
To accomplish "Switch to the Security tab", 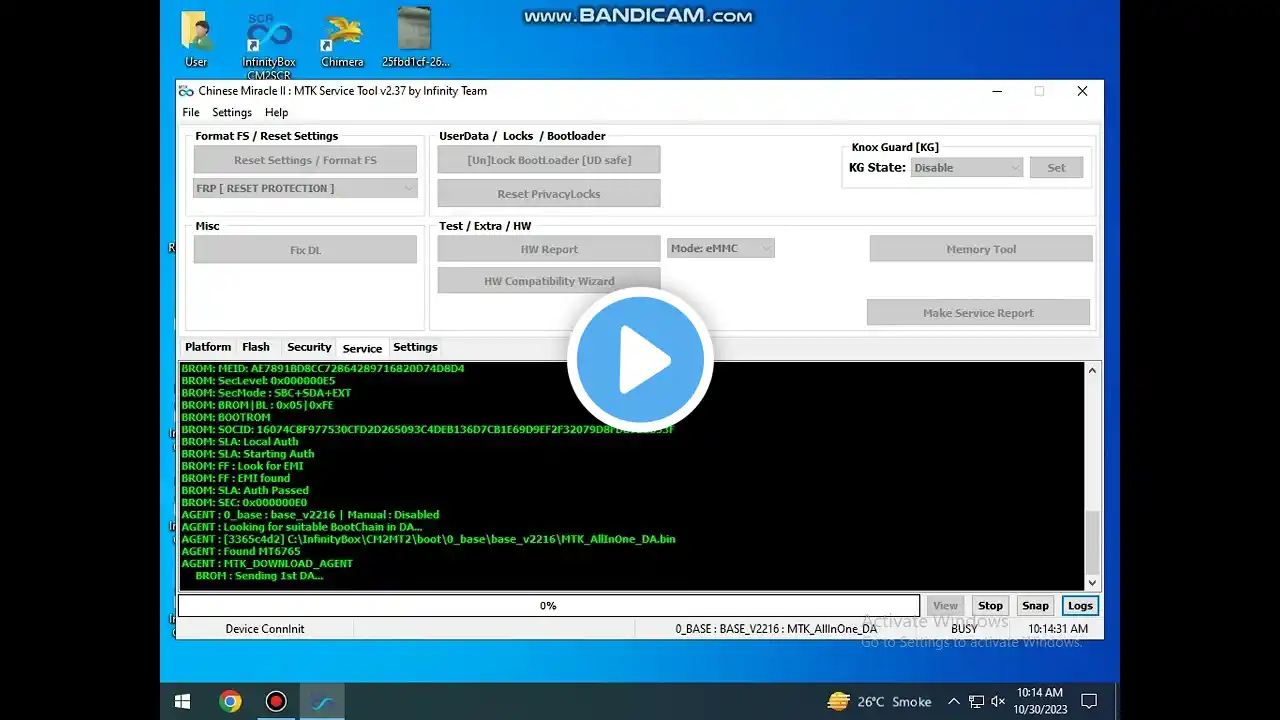I will click(x=309, y=347).
